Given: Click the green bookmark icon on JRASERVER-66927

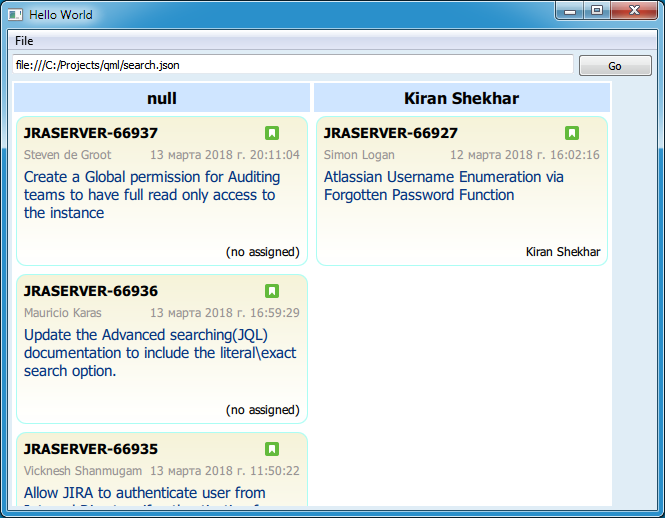Looking at the screenshot, I should tap(572, 133).
